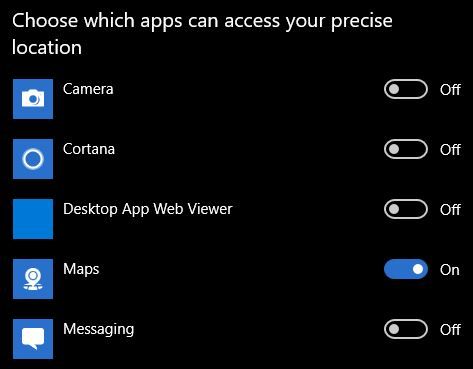Click the Cortana circle icon
The height and width of the screenshot is (369, 473).
pyautogui.click(x=33, y=159)
